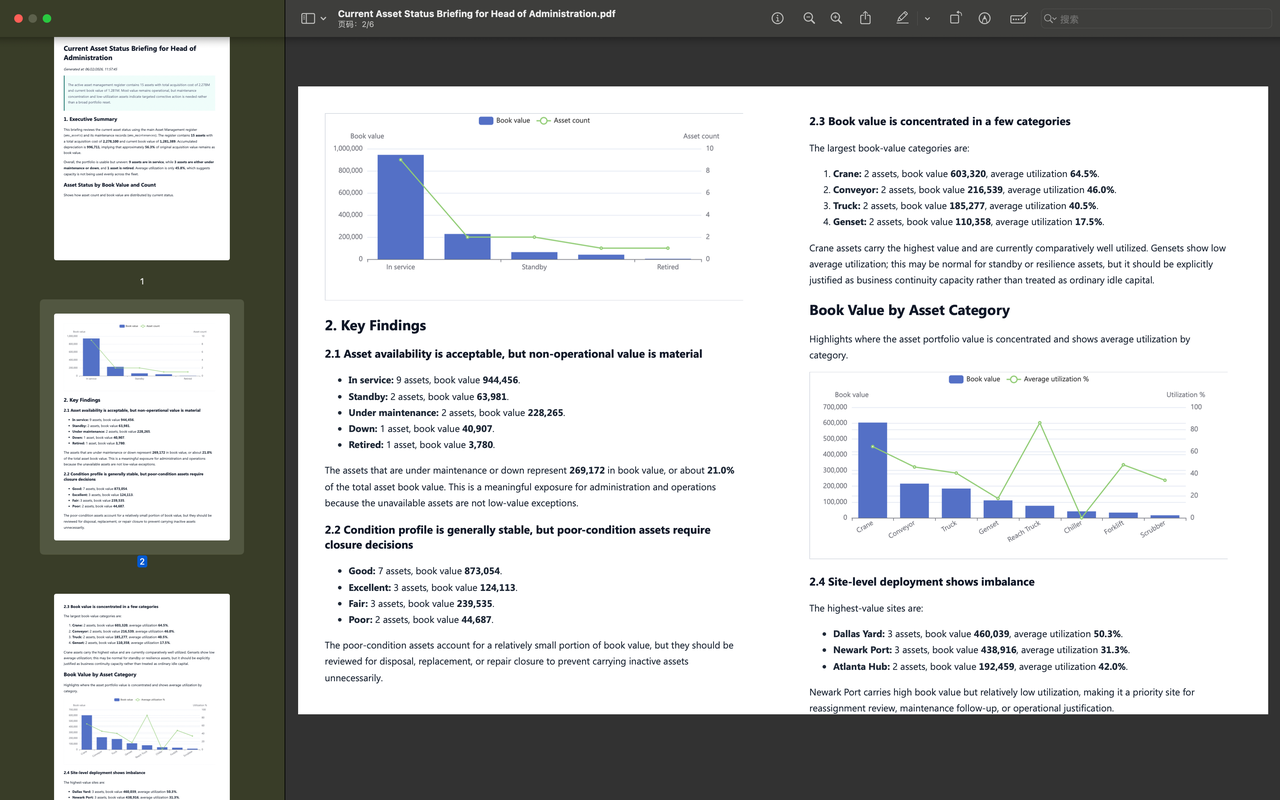Zoom in with the magnifier plus icon
The image size is (1280, 800).
(836, 18)
